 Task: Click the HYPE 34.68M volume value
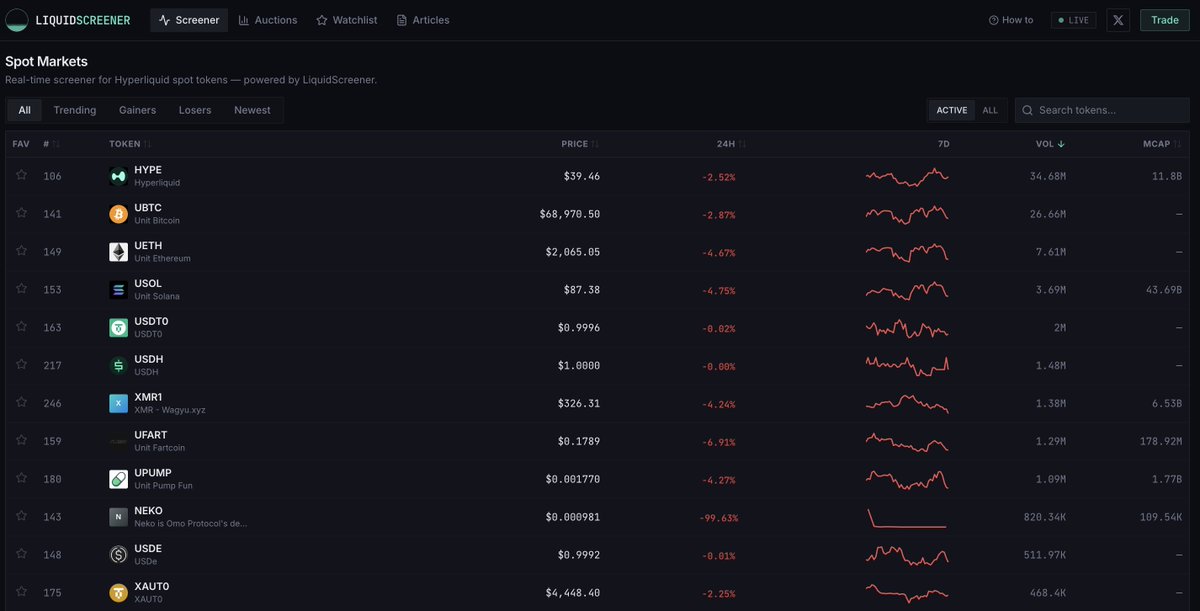[x=1047, y=176]
